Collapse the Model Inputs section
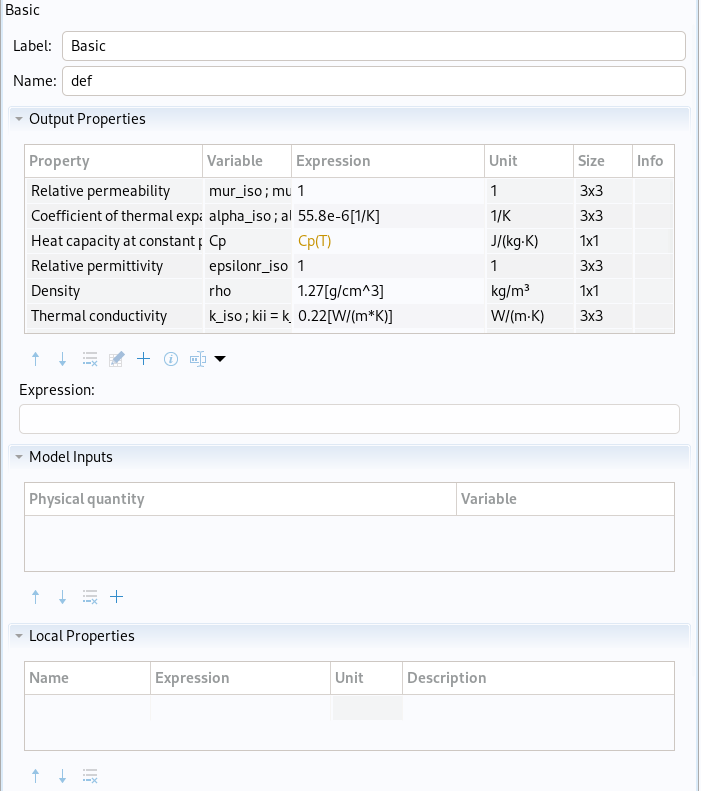The image size is (701, 791). click(x=18, y=457)
